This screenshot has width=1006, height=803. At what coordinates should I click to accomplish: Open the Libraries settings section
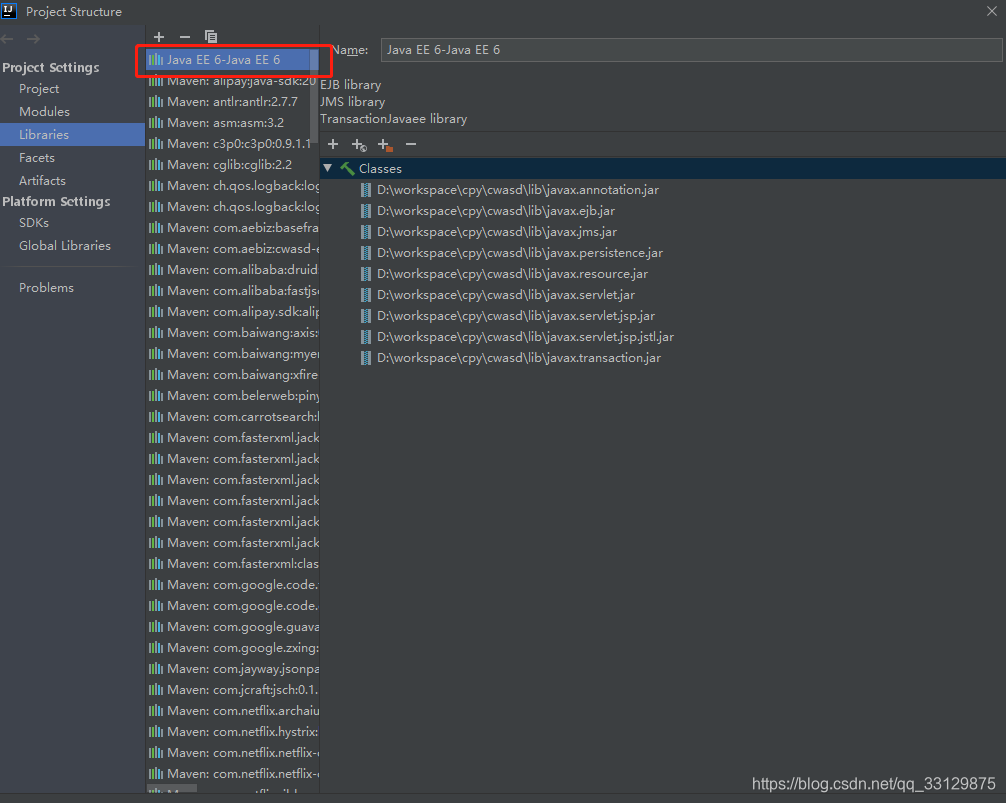(43, 134)
